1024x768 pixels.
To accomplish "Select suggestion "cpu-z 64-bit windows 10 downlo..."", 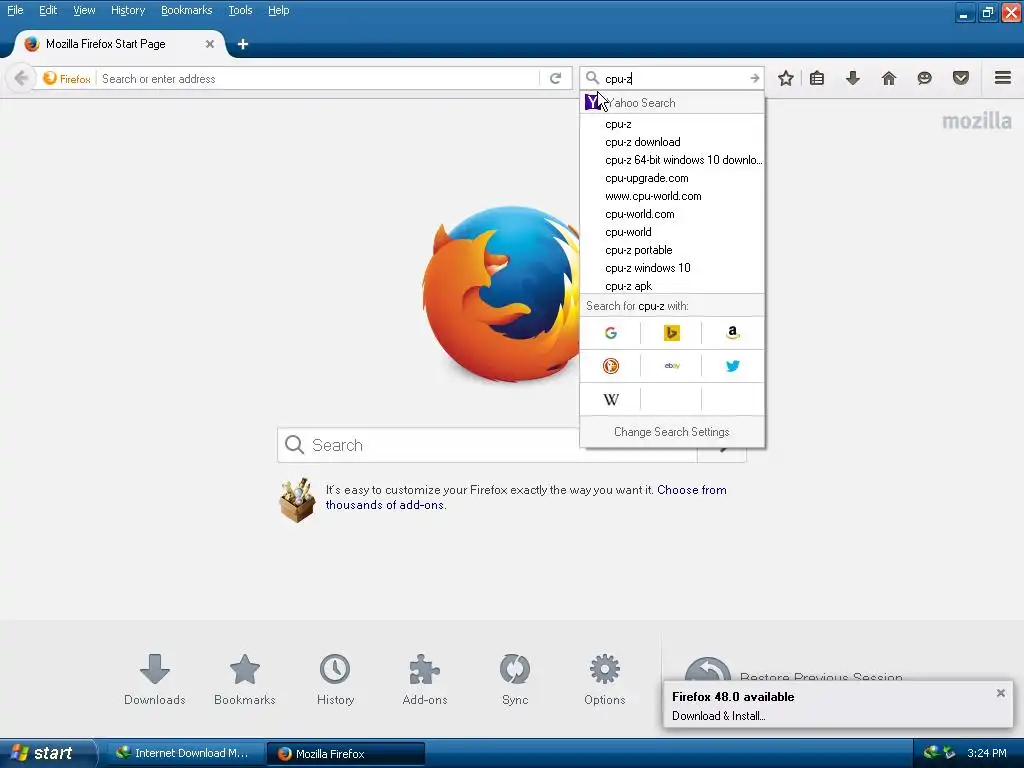I will (x=671, y=160).
